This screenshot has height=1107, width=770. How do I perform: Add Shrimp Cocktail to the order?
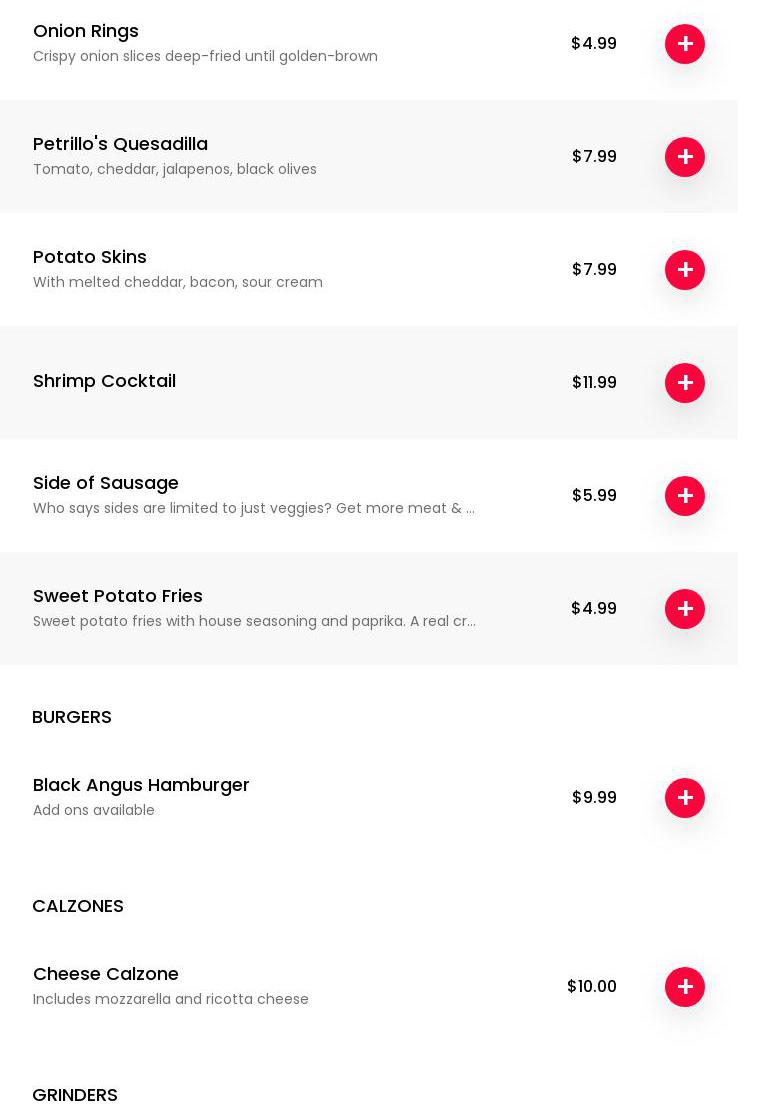685,383
